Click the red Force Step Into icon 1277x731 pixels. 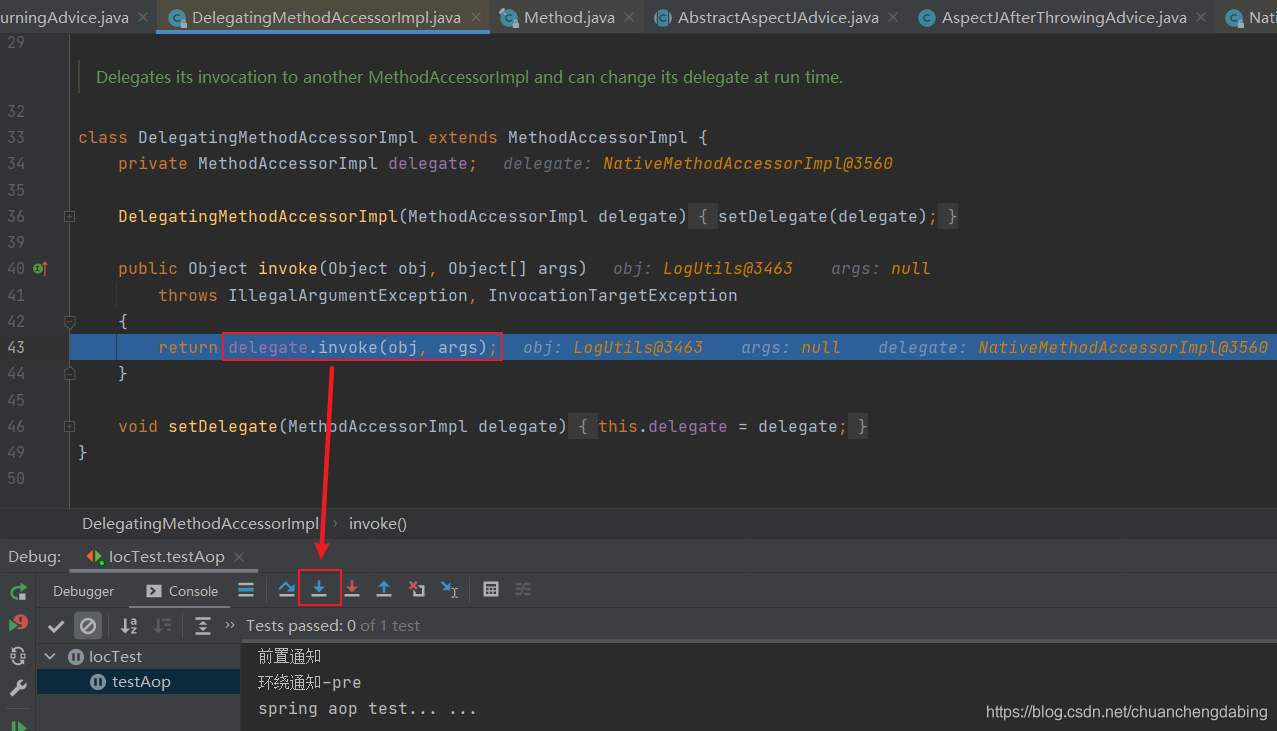[x=352, y=589]
